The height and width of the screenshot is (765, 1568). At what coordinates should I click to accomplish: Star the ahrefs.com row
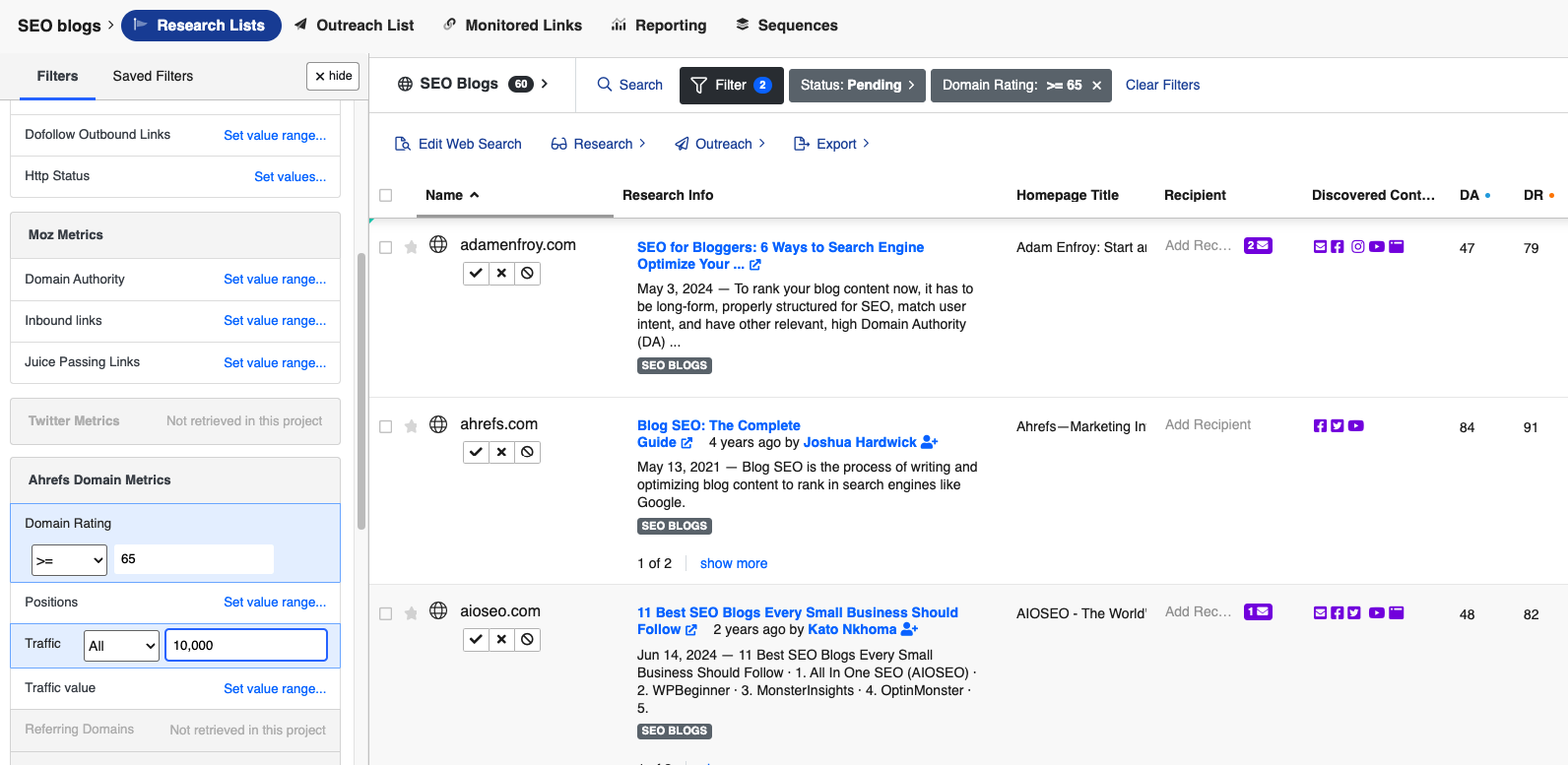point(411,426)
